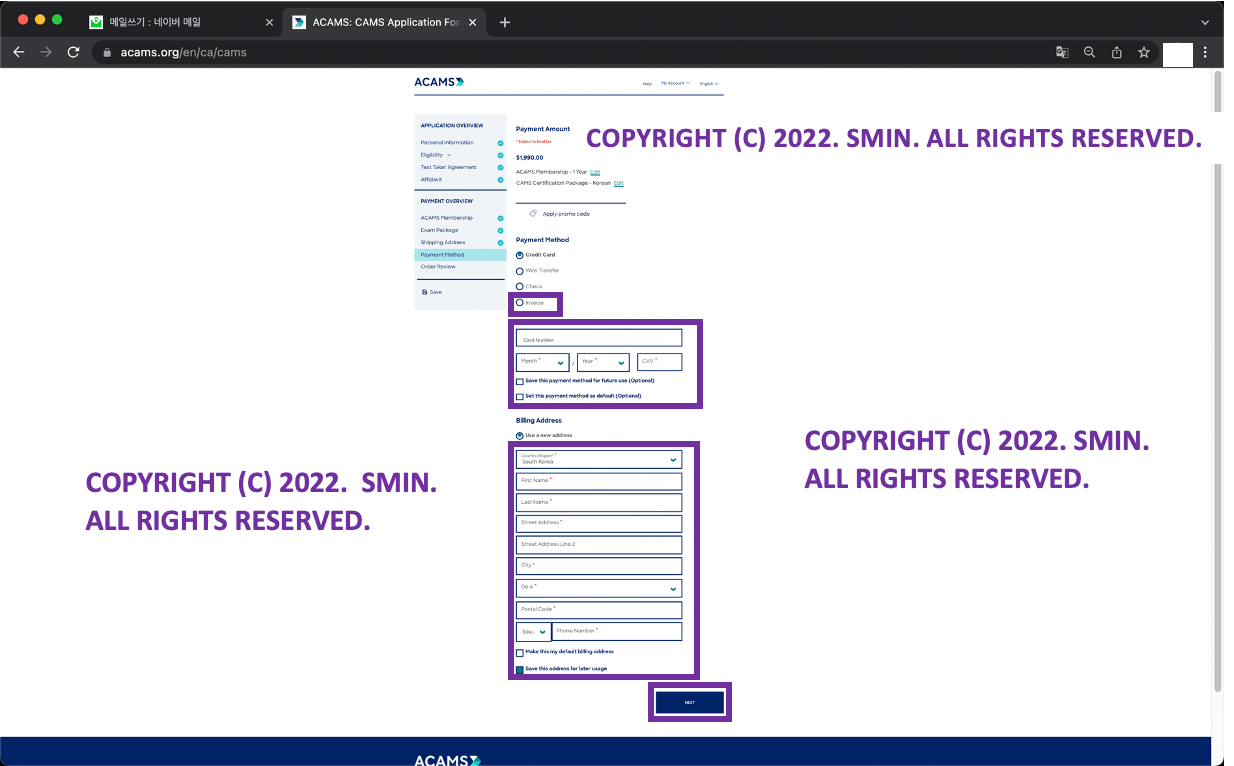Select the Credit Card payment option
Image resolution: width=1234 pixels, height=766 pixels.
(x=520, y=255)
